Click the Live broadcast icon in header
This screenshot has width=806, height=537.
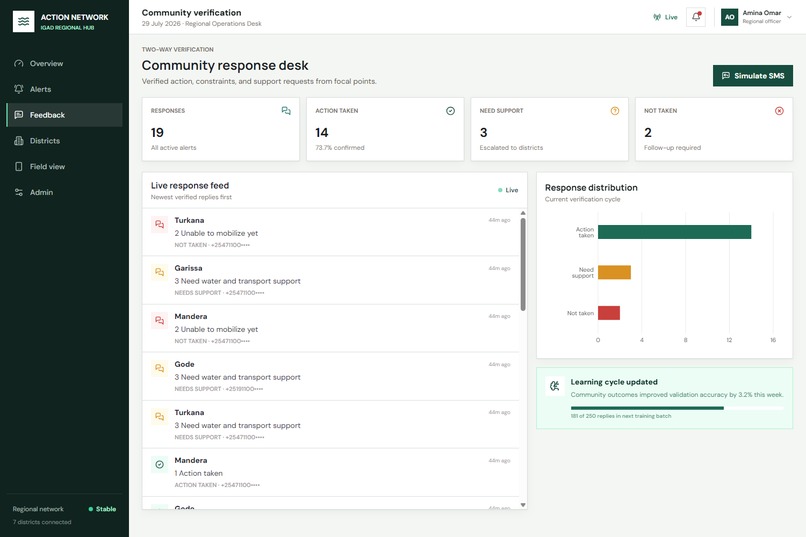657,17
